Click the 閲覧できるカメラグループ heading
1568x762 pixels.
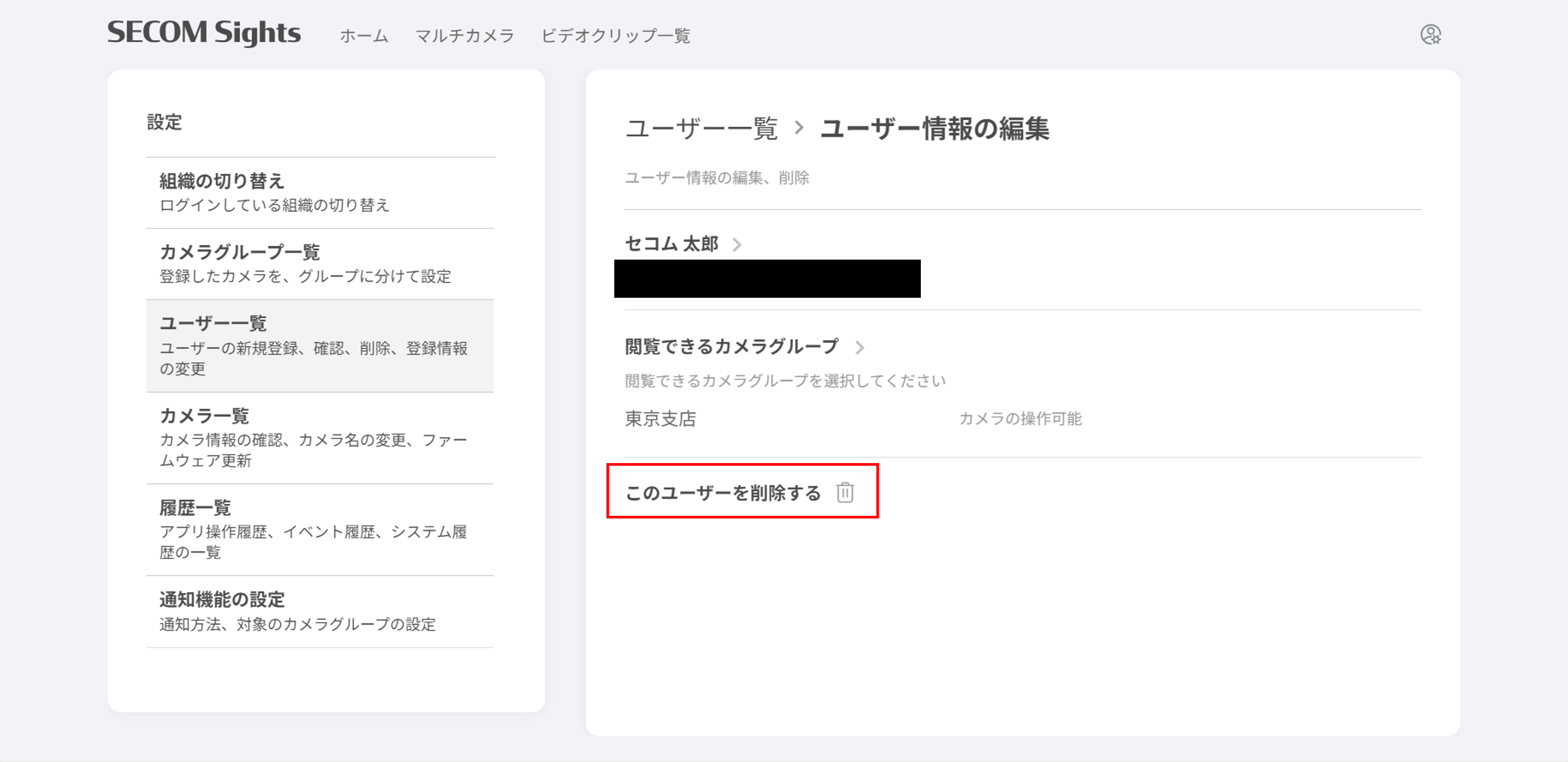(x=732, y=347)
